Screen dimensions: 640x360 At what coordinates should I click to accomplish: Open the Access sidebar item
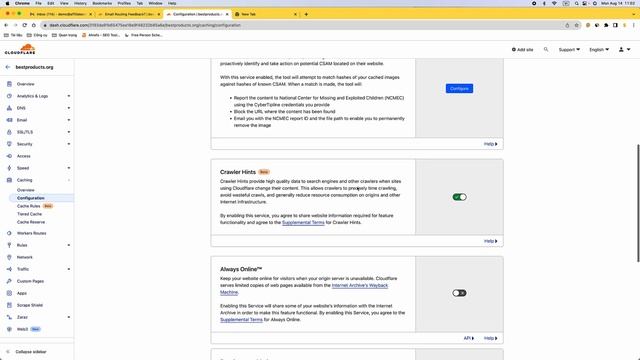coord(24,156)
